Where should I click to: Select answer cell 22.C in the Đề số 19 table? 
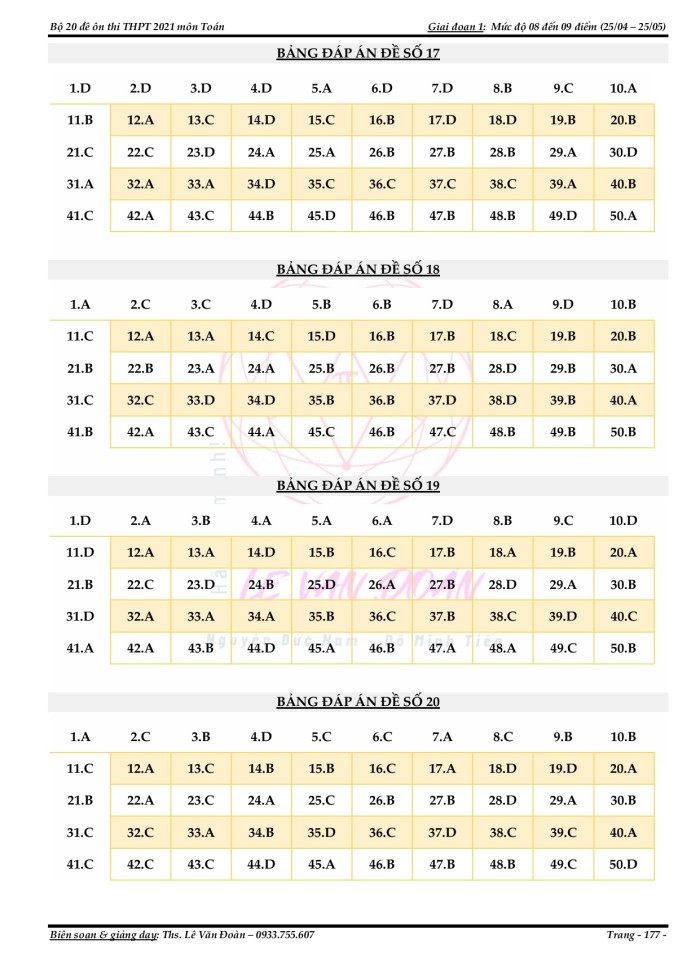point(141,584)
